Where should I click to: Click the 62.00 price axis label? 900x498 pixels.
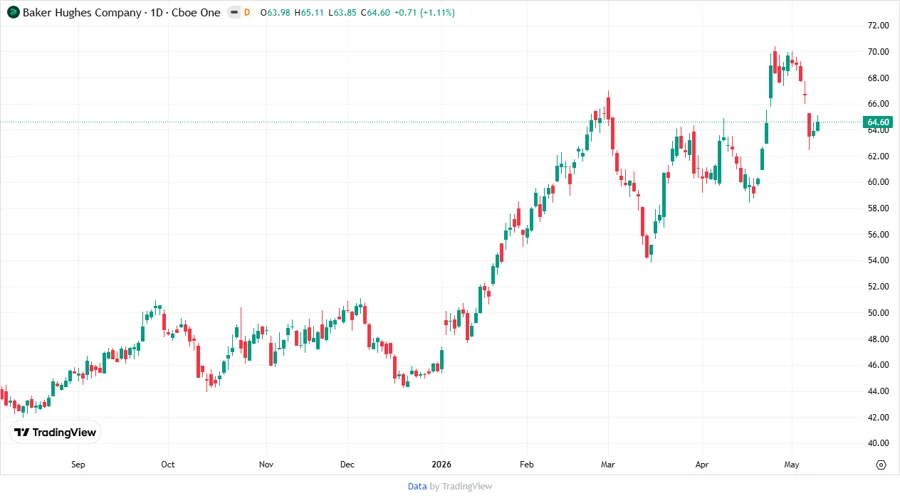pyautogui.click(x=878, y=156)
